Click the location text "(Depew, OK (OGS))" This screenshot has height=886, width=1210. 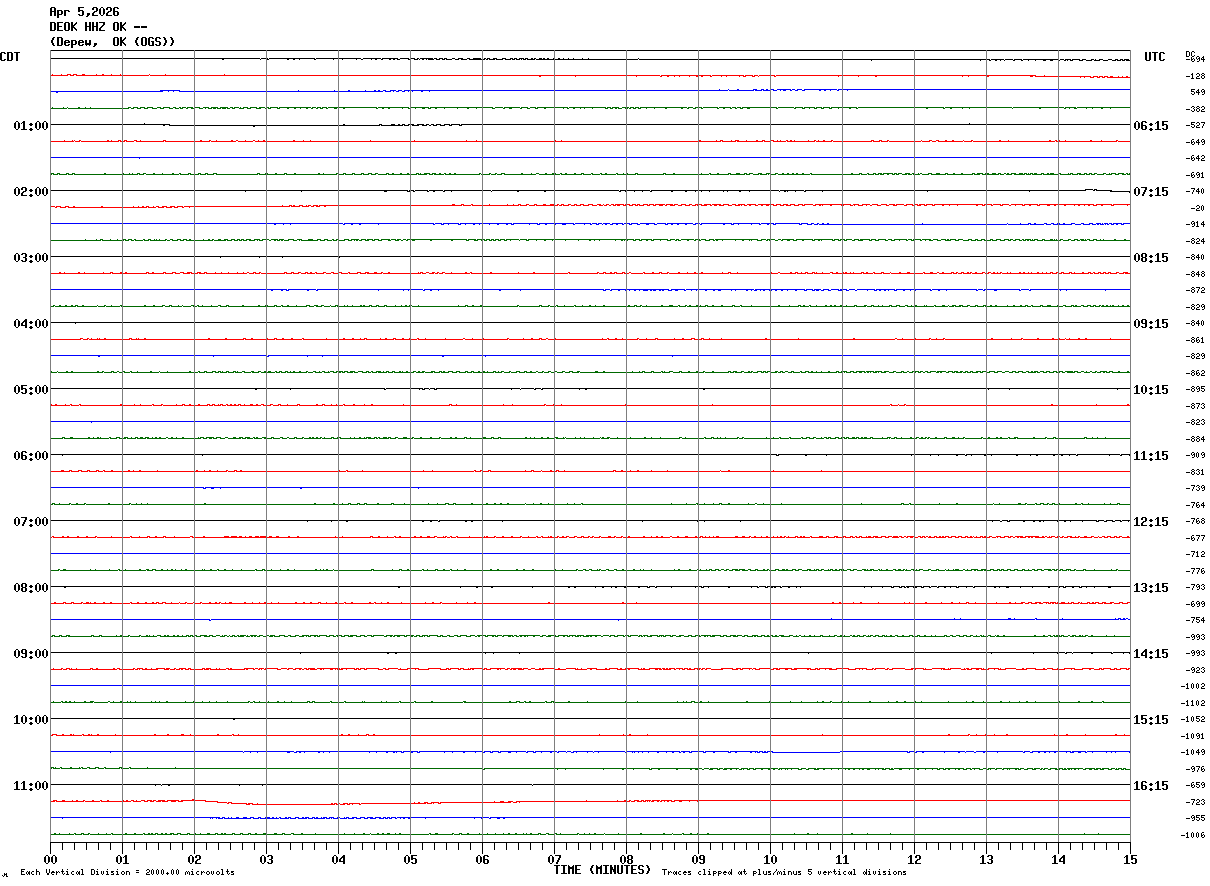[x=112, y=42]
